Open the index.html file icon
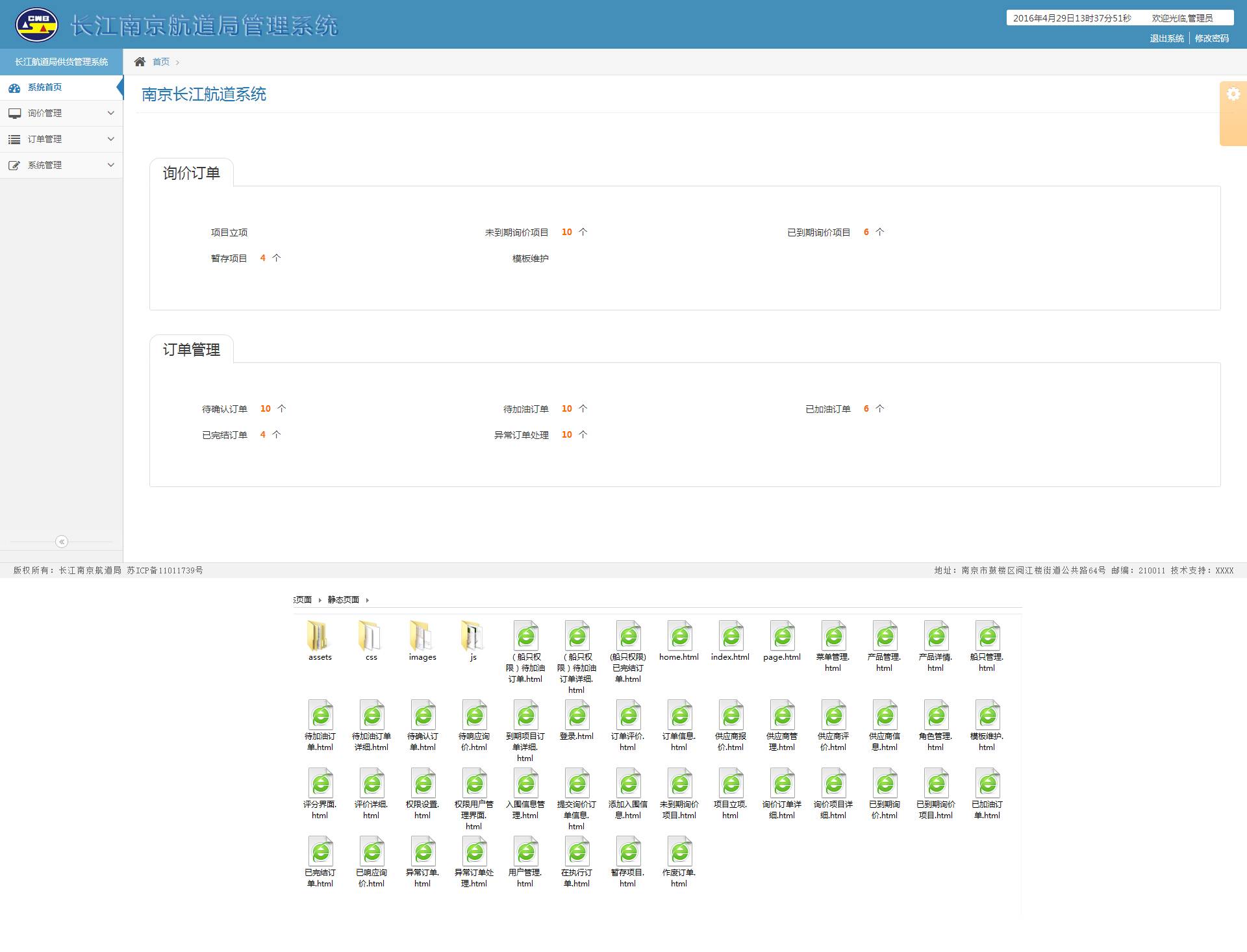Screen dimensions: 1247x952 point(730,636)
